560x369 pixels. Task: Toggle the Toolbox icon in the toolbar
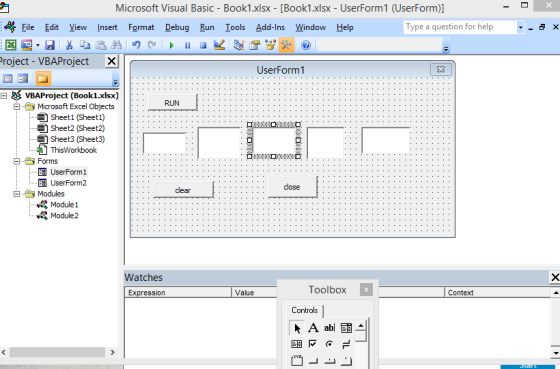[x=286, y=45]
